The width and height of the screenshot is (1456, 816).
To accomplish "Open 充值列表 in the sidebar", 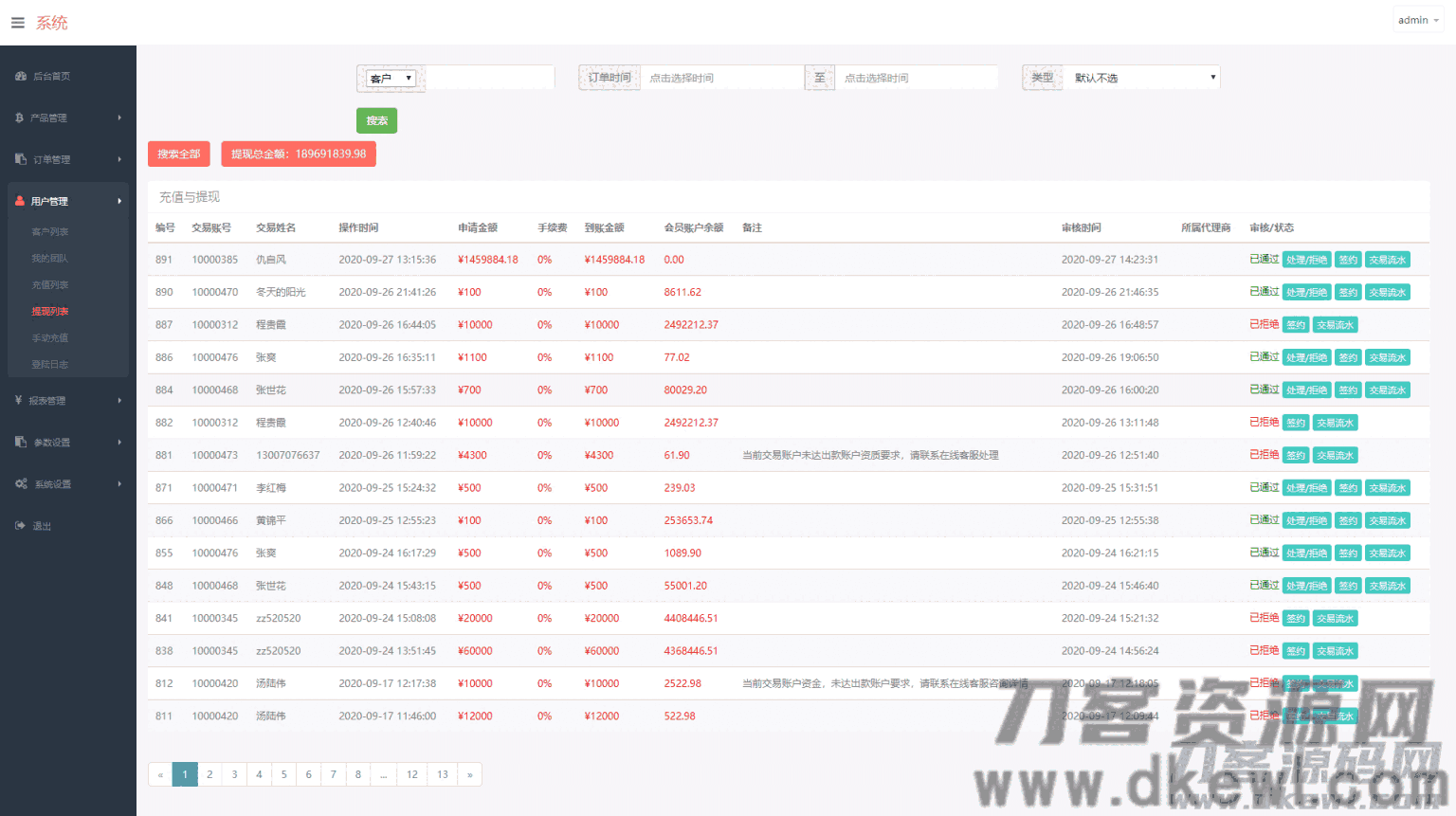I will tap(50, 284).
